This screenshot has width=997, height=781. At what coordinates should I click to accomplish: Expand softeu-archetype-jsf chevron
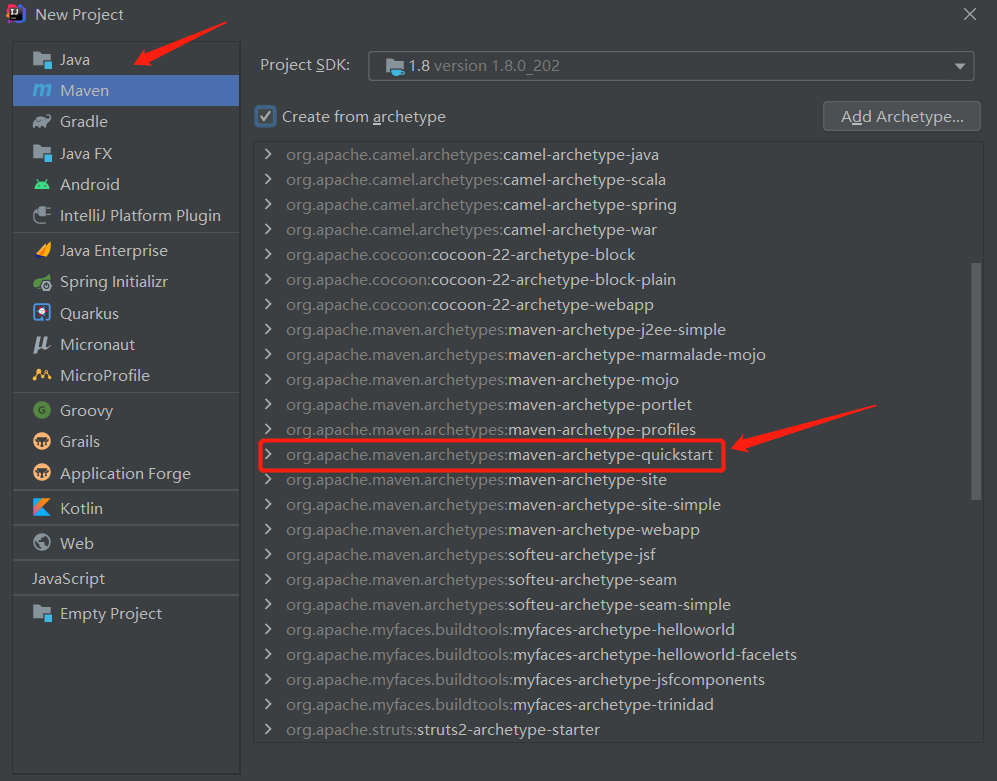(268, 554)
